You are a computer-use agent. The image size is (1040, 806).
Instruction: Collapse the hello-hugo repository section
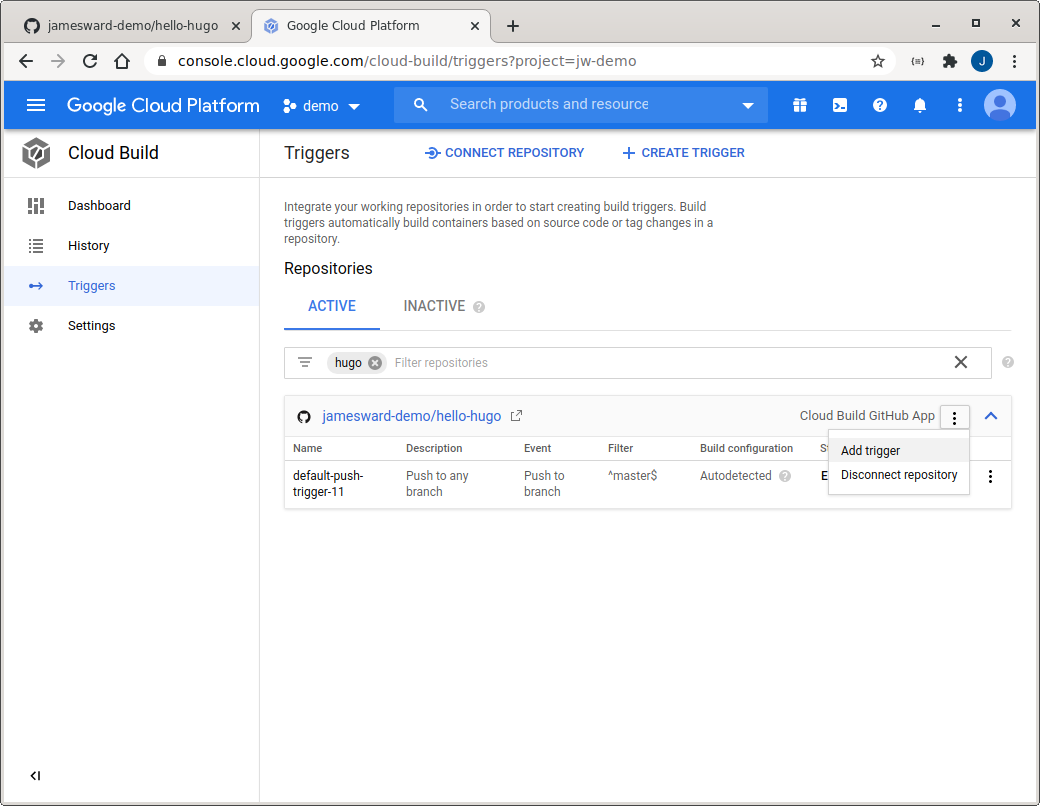click(x=991, y=416)
